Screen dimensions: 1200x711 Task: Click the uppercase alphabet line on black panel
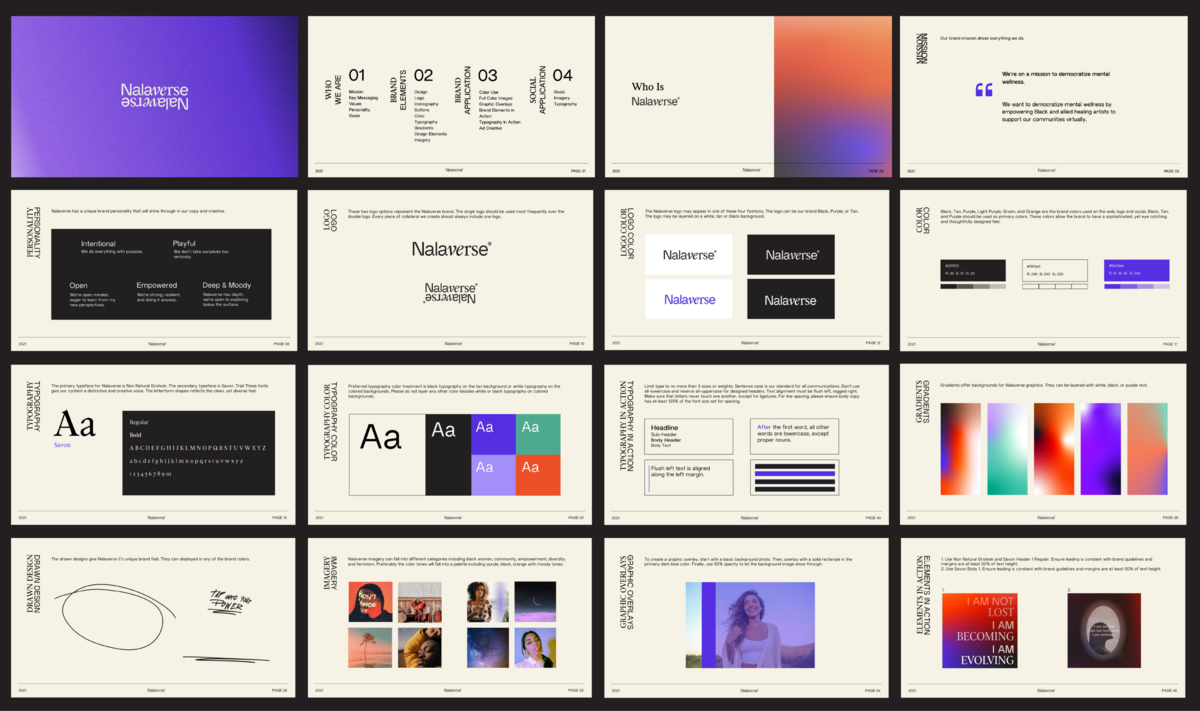point(198,448)
